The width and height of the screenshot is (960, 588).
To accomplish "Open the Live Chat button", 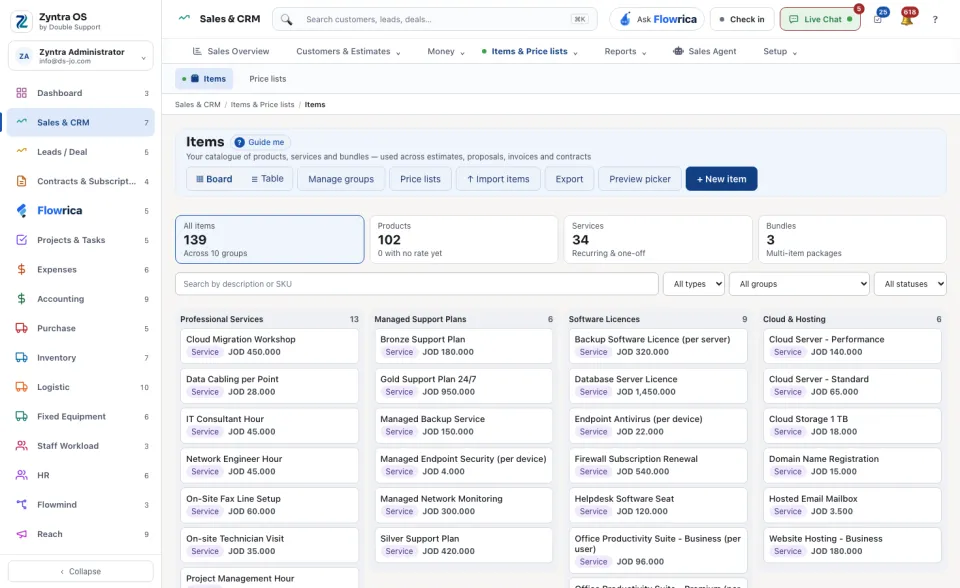I will click(x=820, y=20).
